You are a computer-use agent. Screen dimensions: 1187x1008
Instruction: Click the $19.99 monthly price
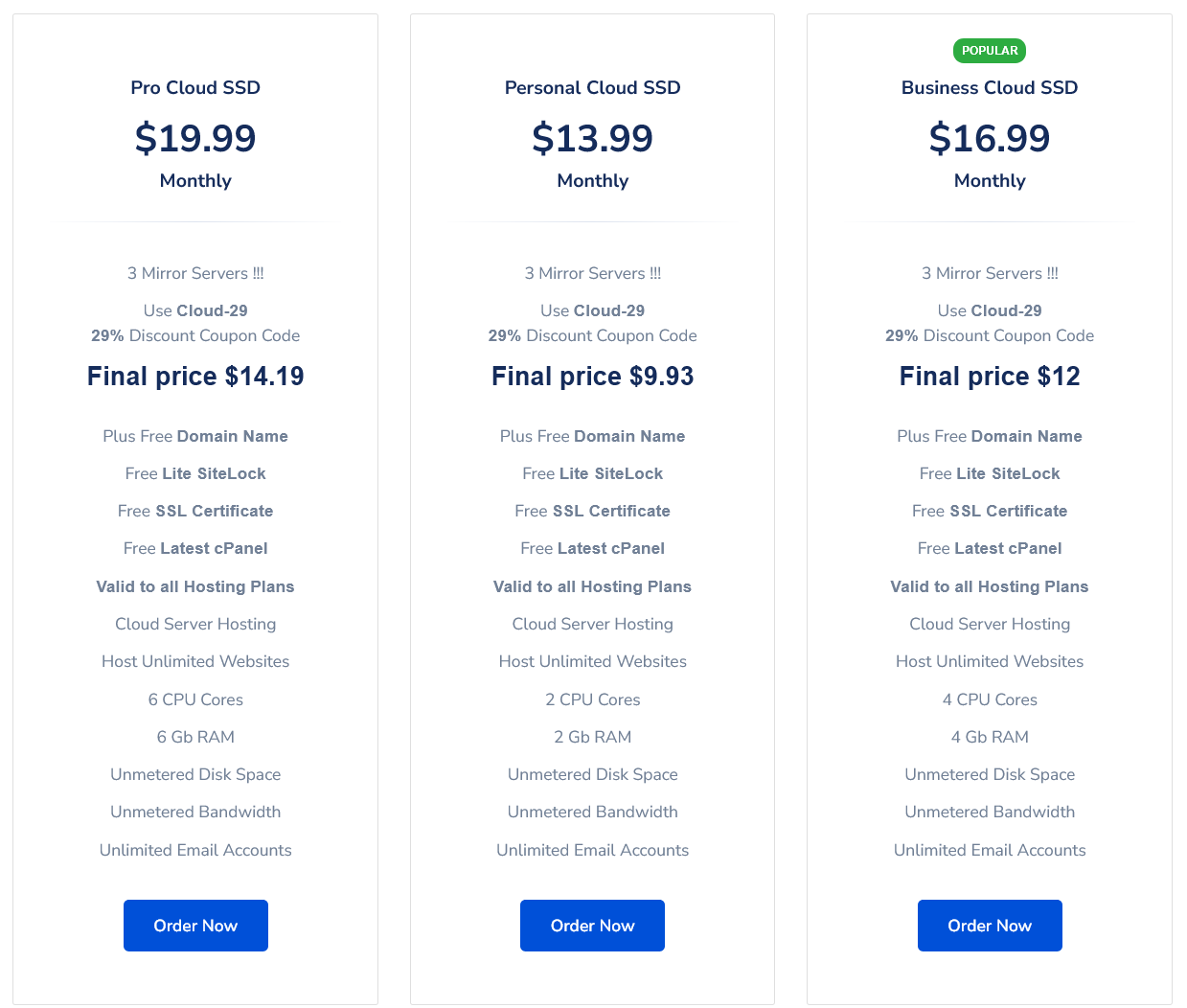(195, 138)
